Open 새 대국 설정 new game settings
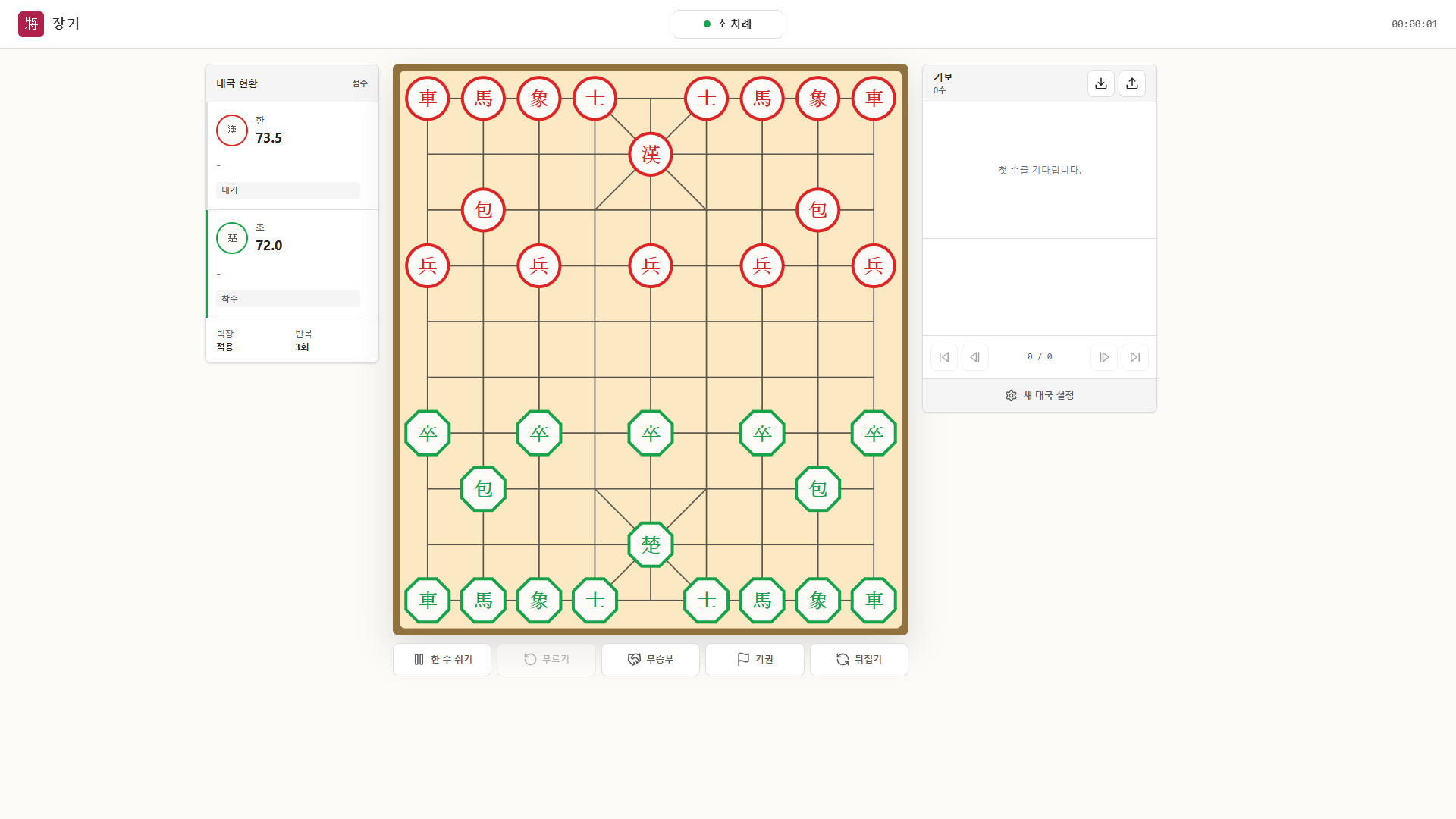The width and height of the screenshot is (1456, 819). point(1040,396)
